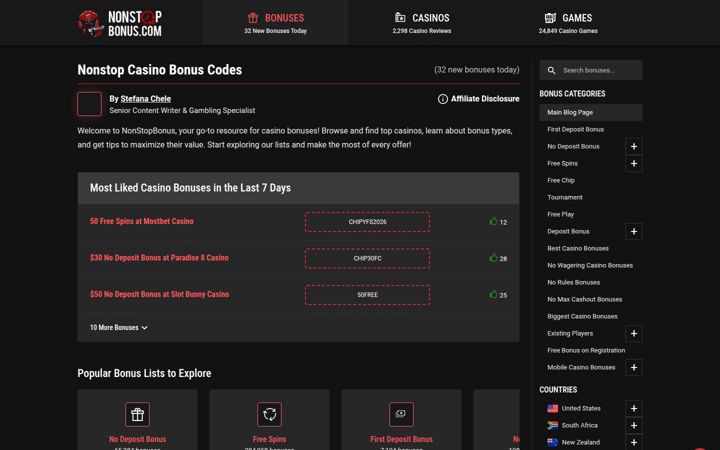Viewport: 720px width, 450px height.
Task: Open the First Deposit Bonus list card title
Action: pos(401,439)
